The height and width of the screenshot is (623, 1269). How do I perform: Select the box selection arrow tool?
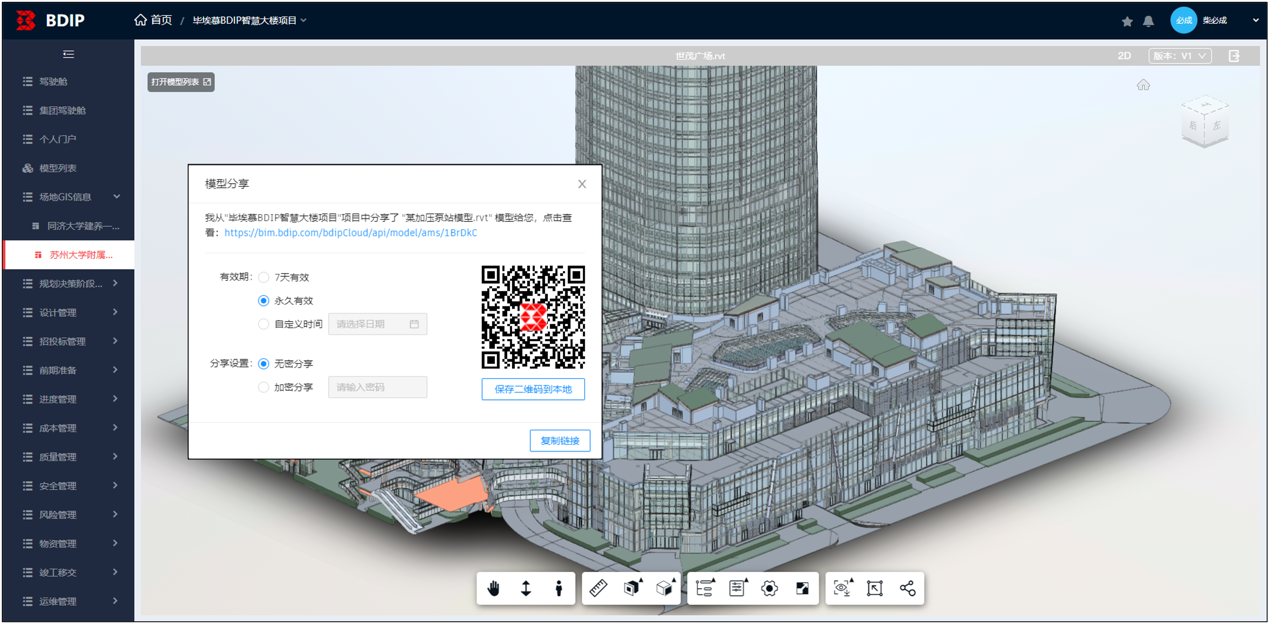pyautogui.click(x=875, y=589)
